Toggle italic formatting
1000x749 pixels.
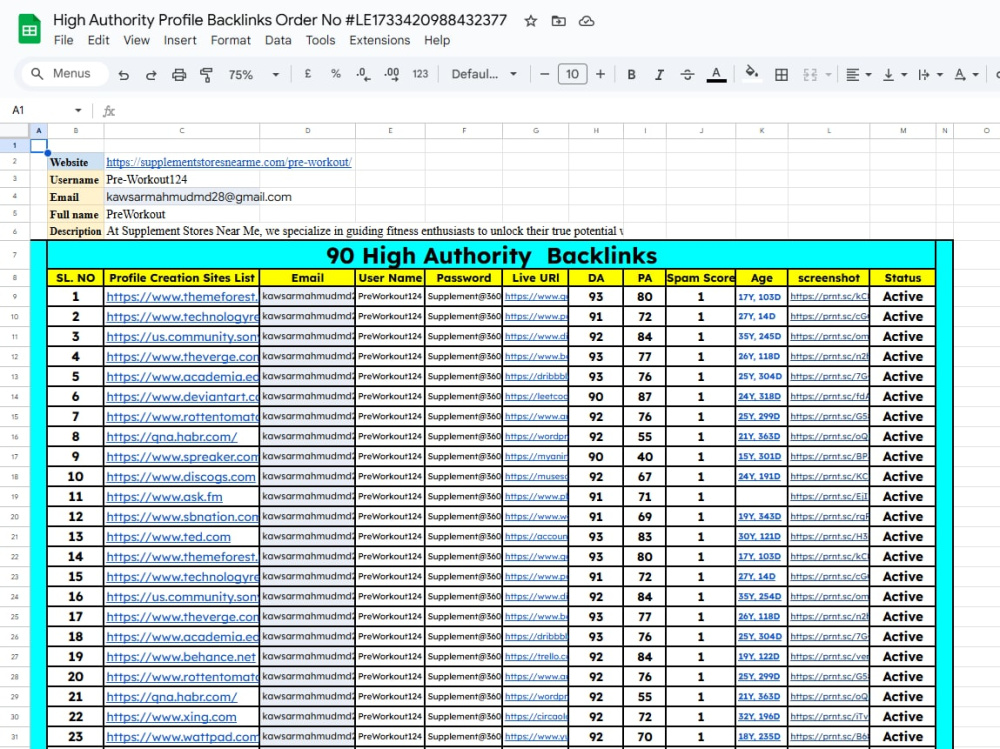pos(659,75)
